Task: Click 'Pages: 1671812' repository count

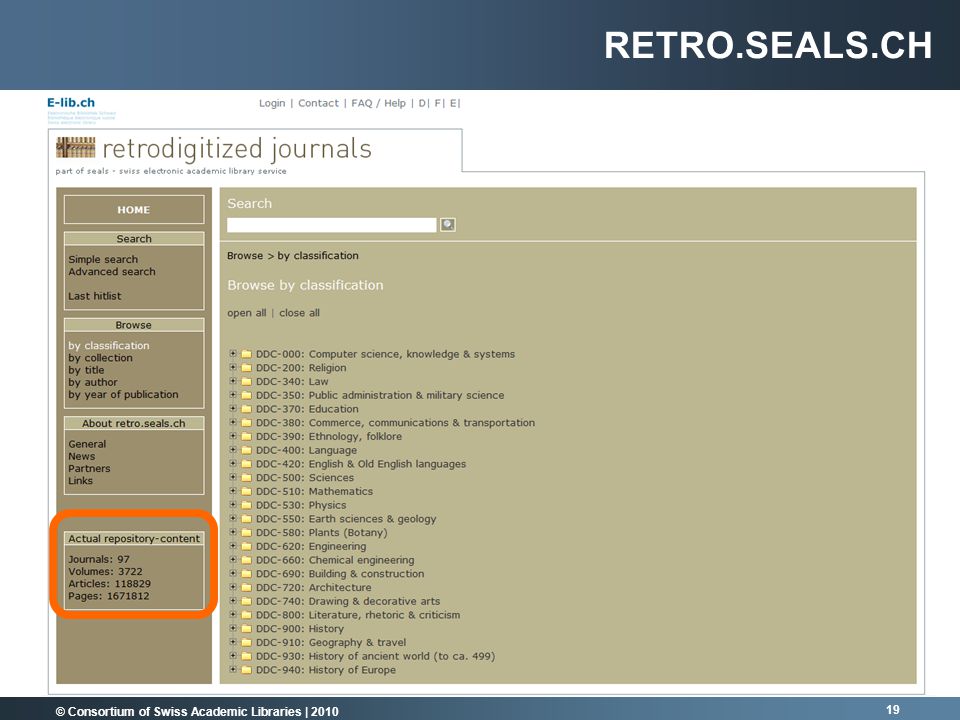Action: pos(108,596)
